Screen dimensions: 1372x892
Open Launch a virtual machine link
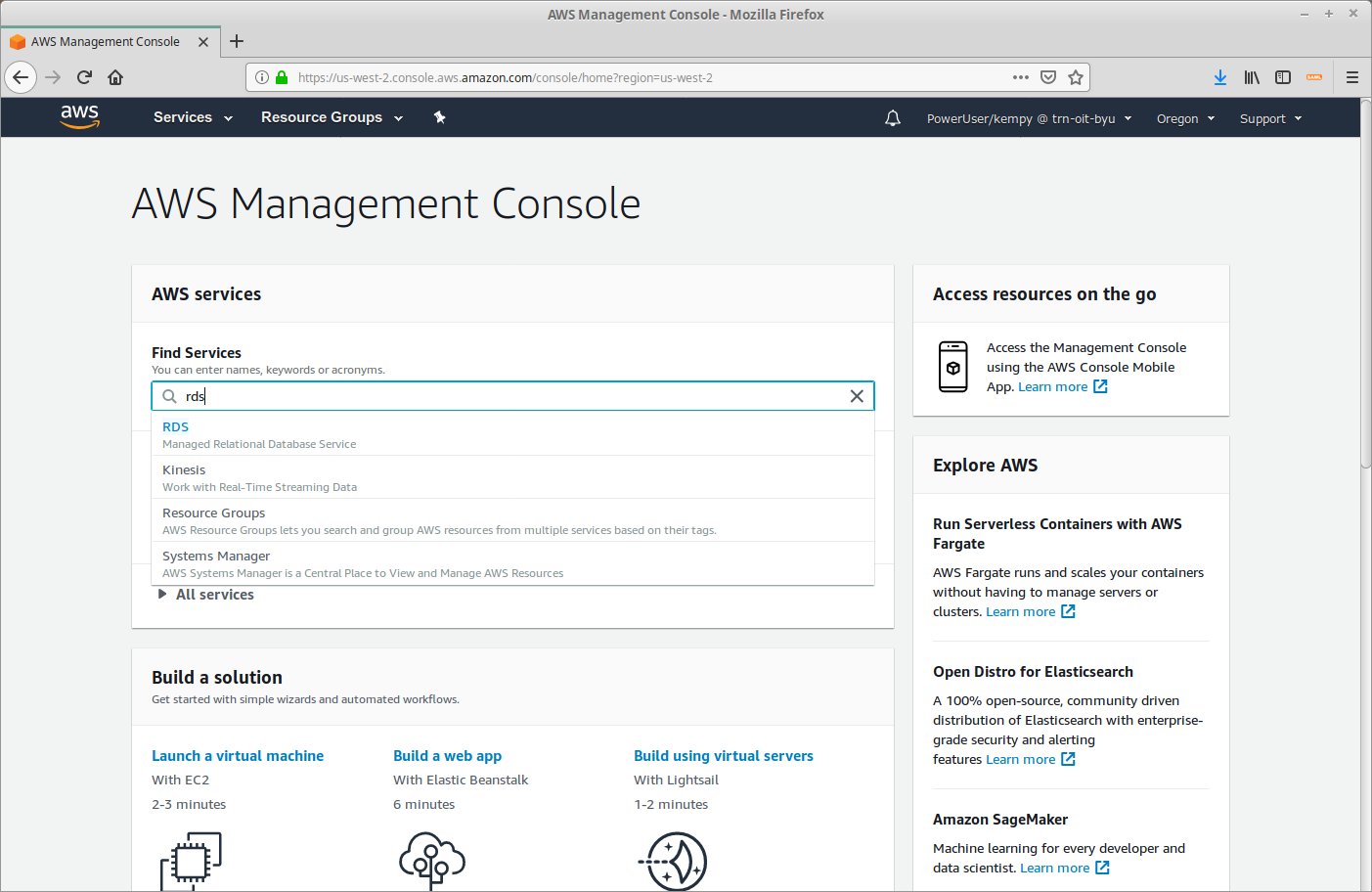click(x=238, y=756)
